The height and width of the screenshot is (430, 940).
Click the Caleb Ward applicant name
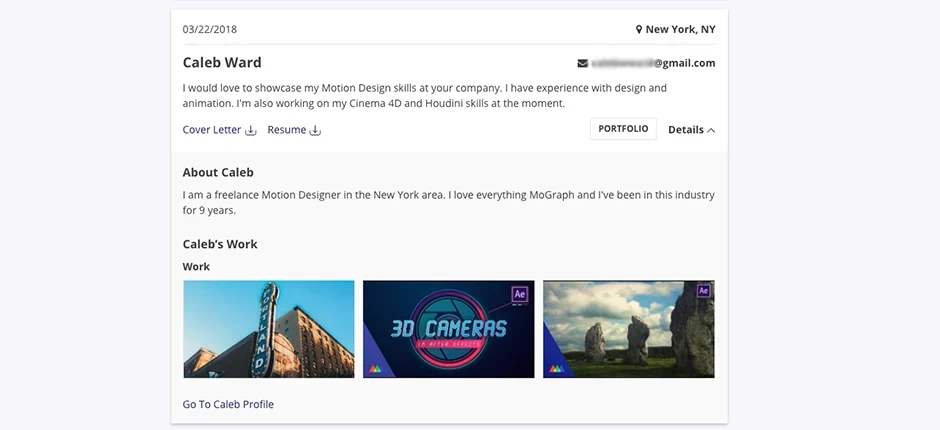[x=222, y=62]
